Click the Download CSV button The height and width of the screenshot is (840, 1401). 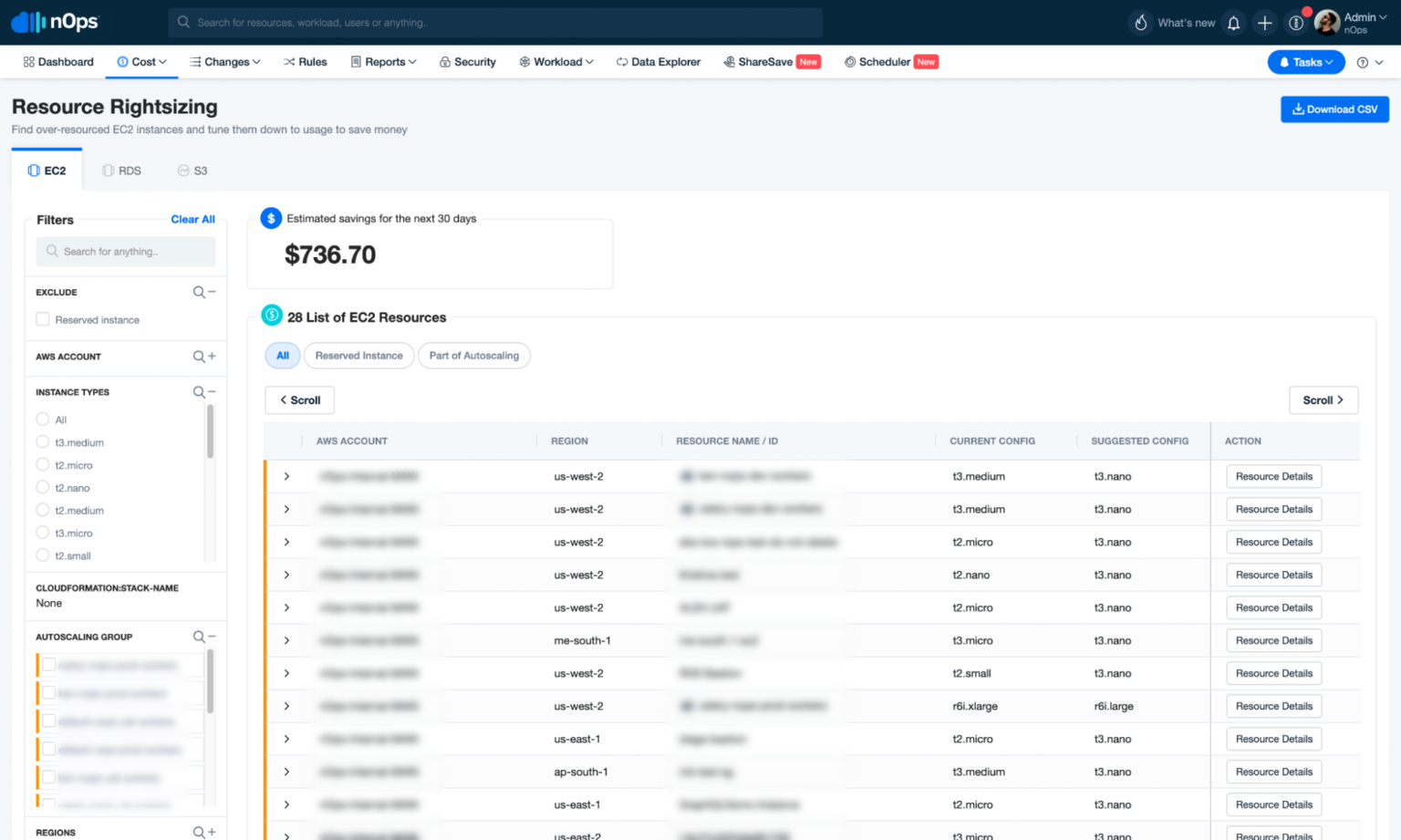[1334, 109]
